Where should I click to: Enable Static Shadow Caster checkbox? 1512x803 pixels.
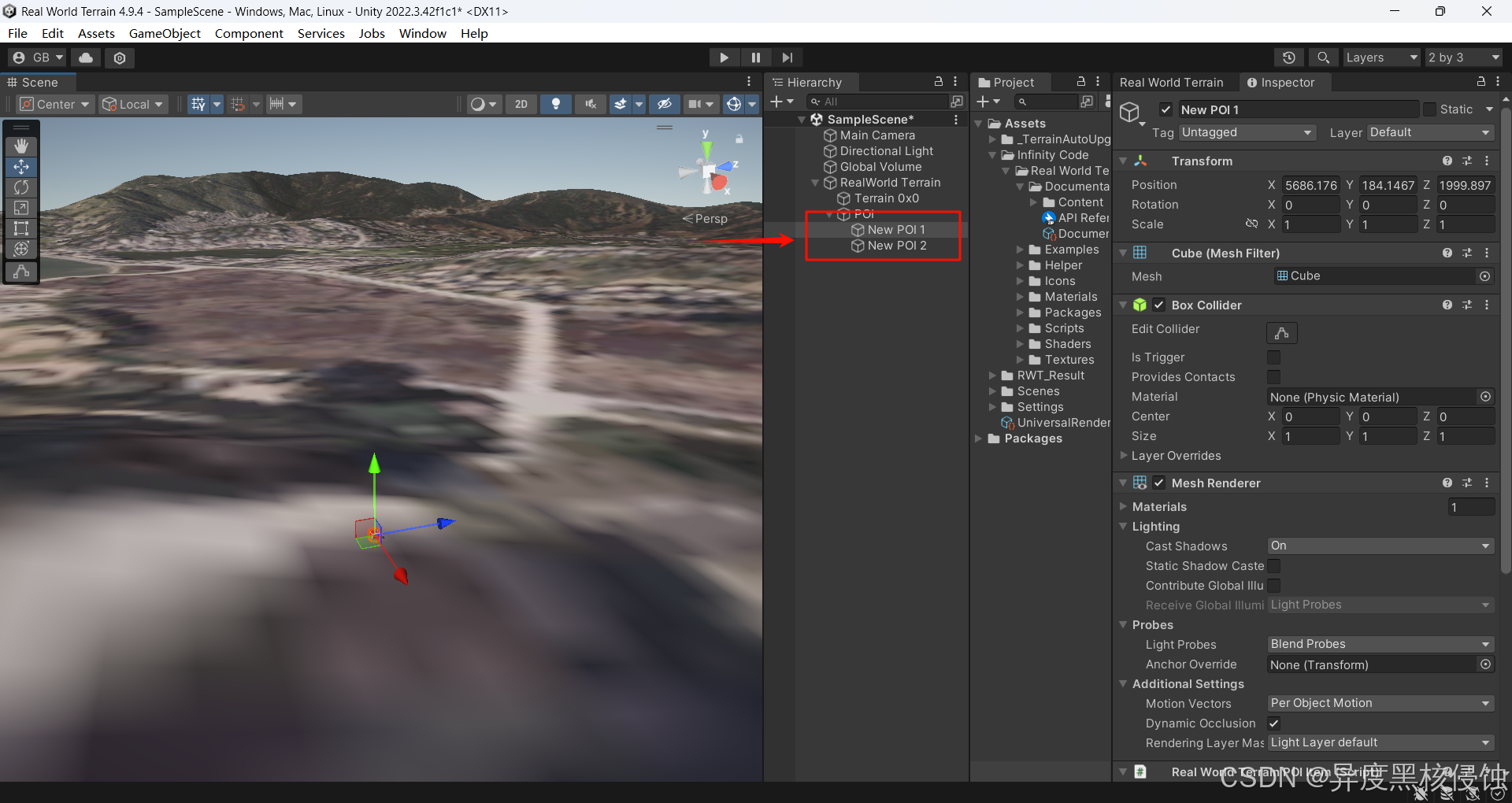tap(1274, 566)
